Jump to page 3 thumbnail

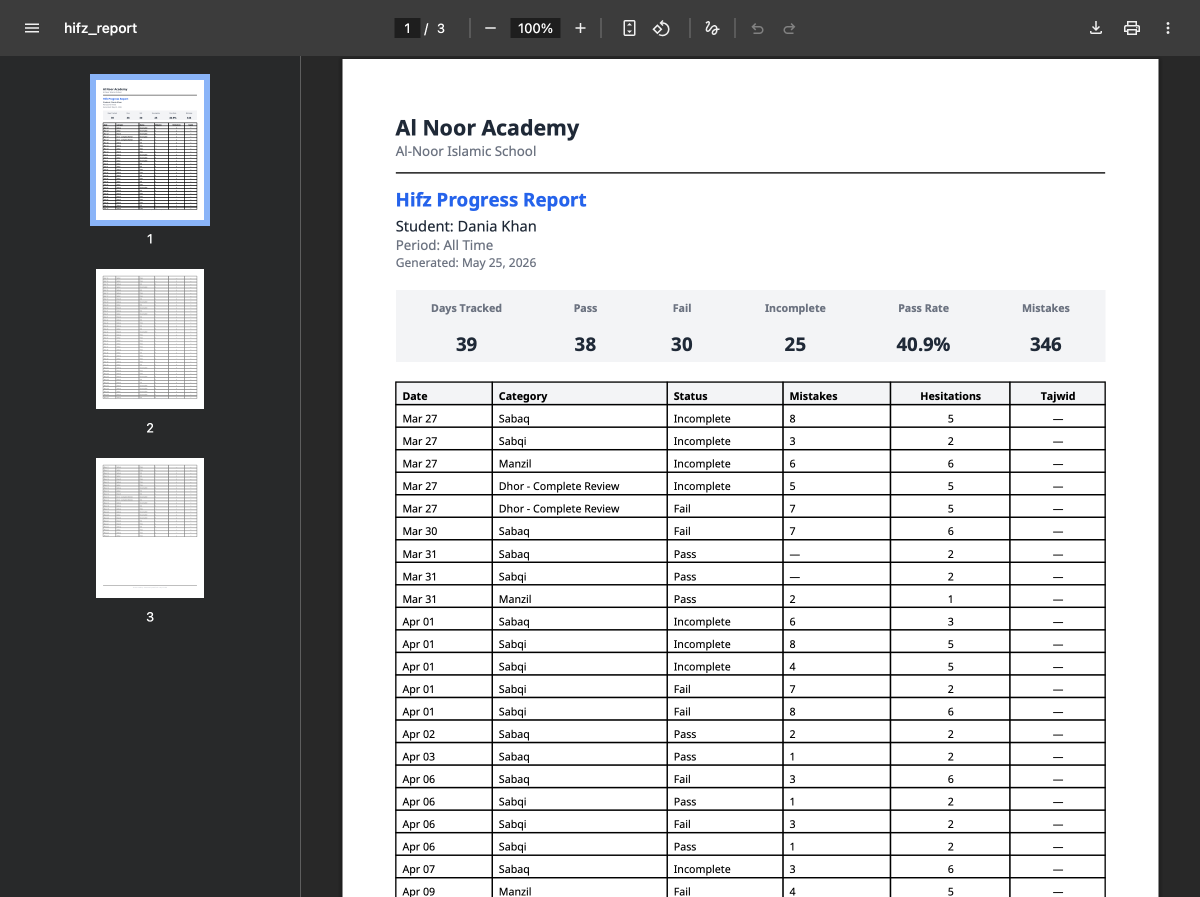[150, 528]
